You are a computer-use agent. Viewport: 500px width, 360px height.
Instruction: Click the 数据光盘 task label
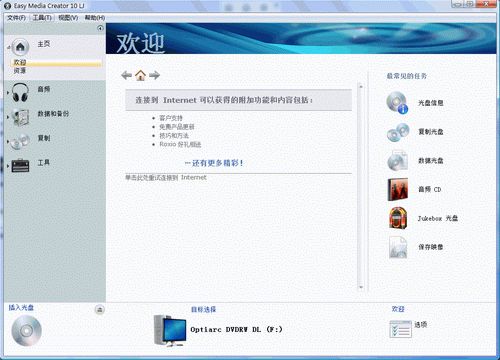[431, 161]
